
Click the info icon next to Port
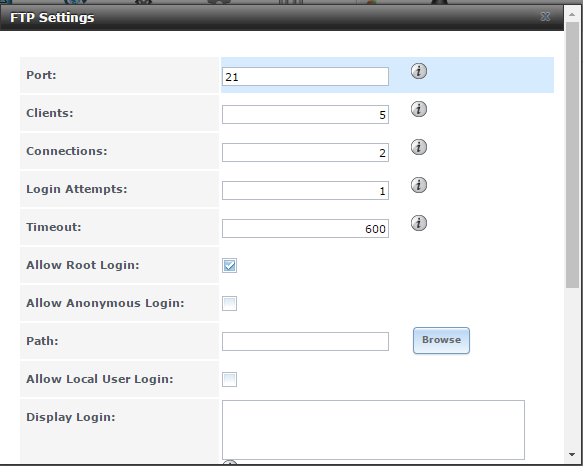419,71
